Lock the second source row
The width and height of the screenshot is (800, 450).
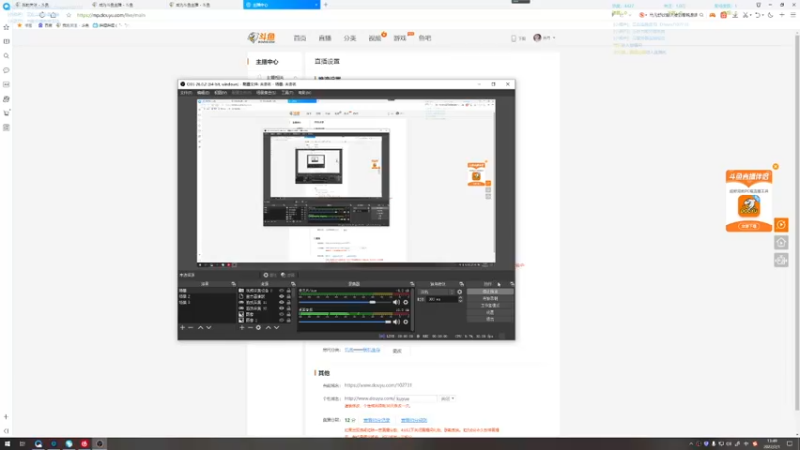point(288,296)
